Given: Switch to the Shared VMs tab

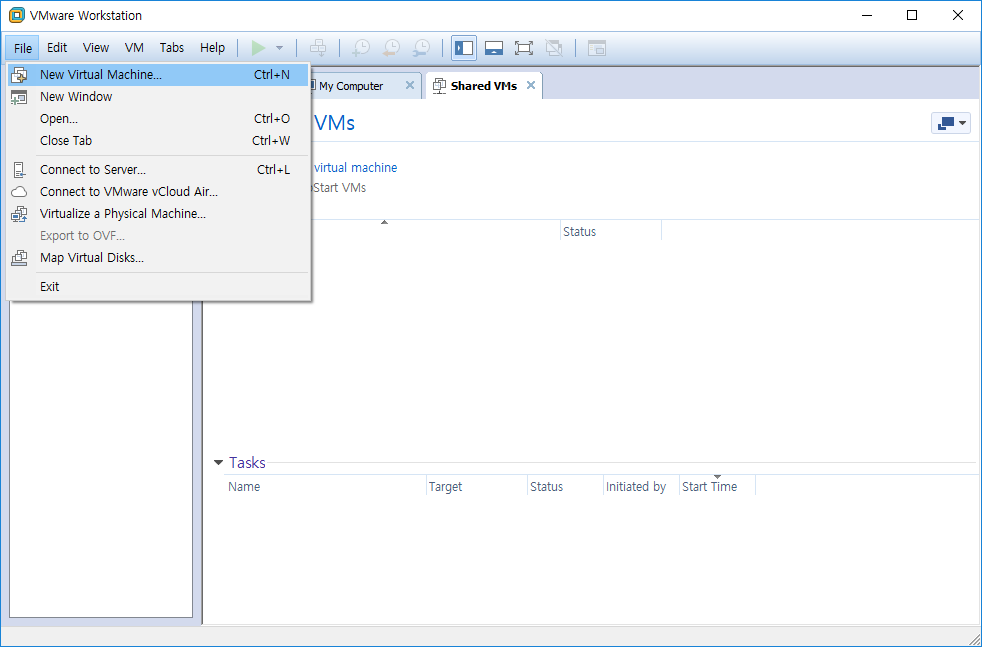Looking at the screenshot, I should click(483, 86).
